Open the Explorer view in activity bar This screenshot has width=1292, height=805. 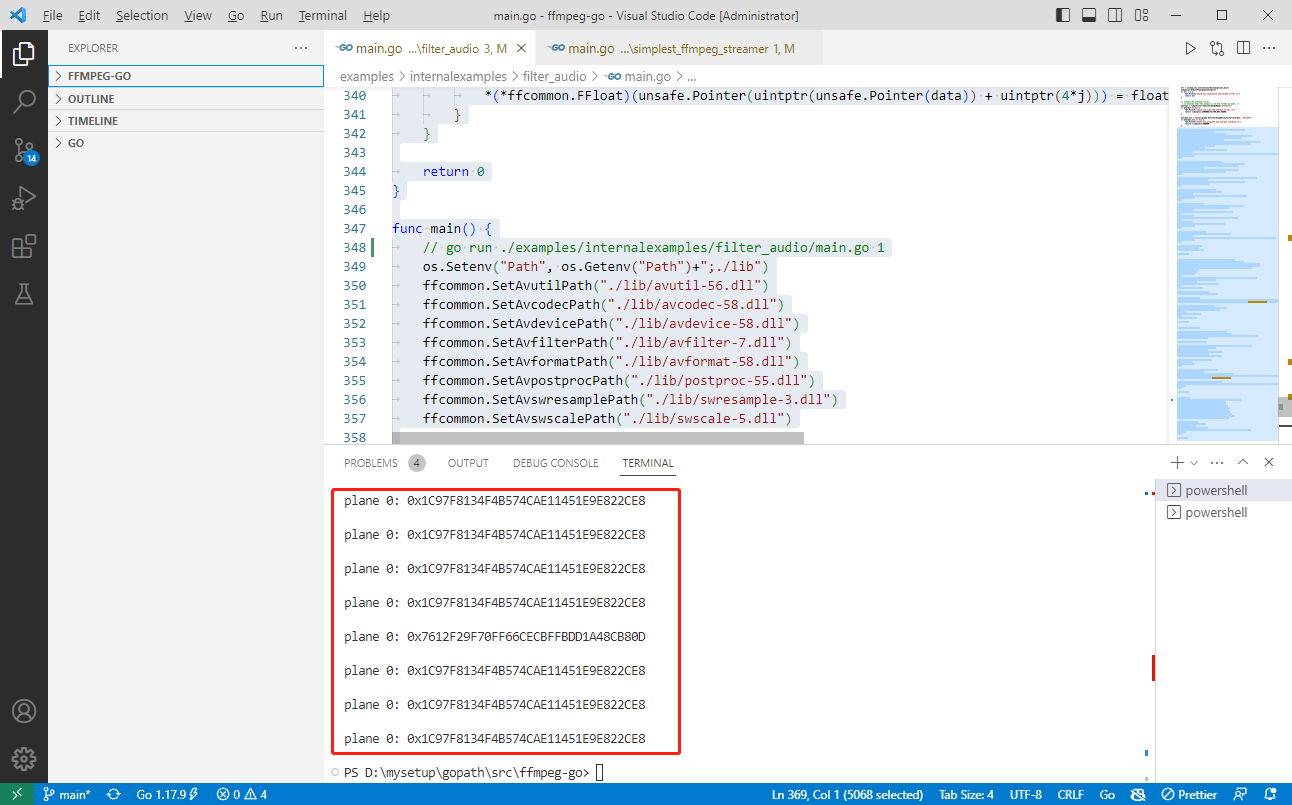(x=24, y=54)
